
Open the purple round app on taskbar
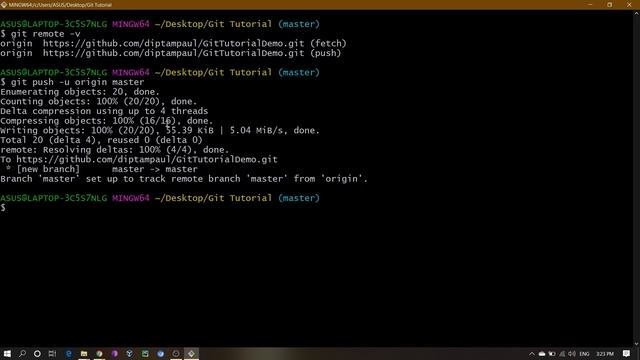pyautogui.click(x=114, y=353)
